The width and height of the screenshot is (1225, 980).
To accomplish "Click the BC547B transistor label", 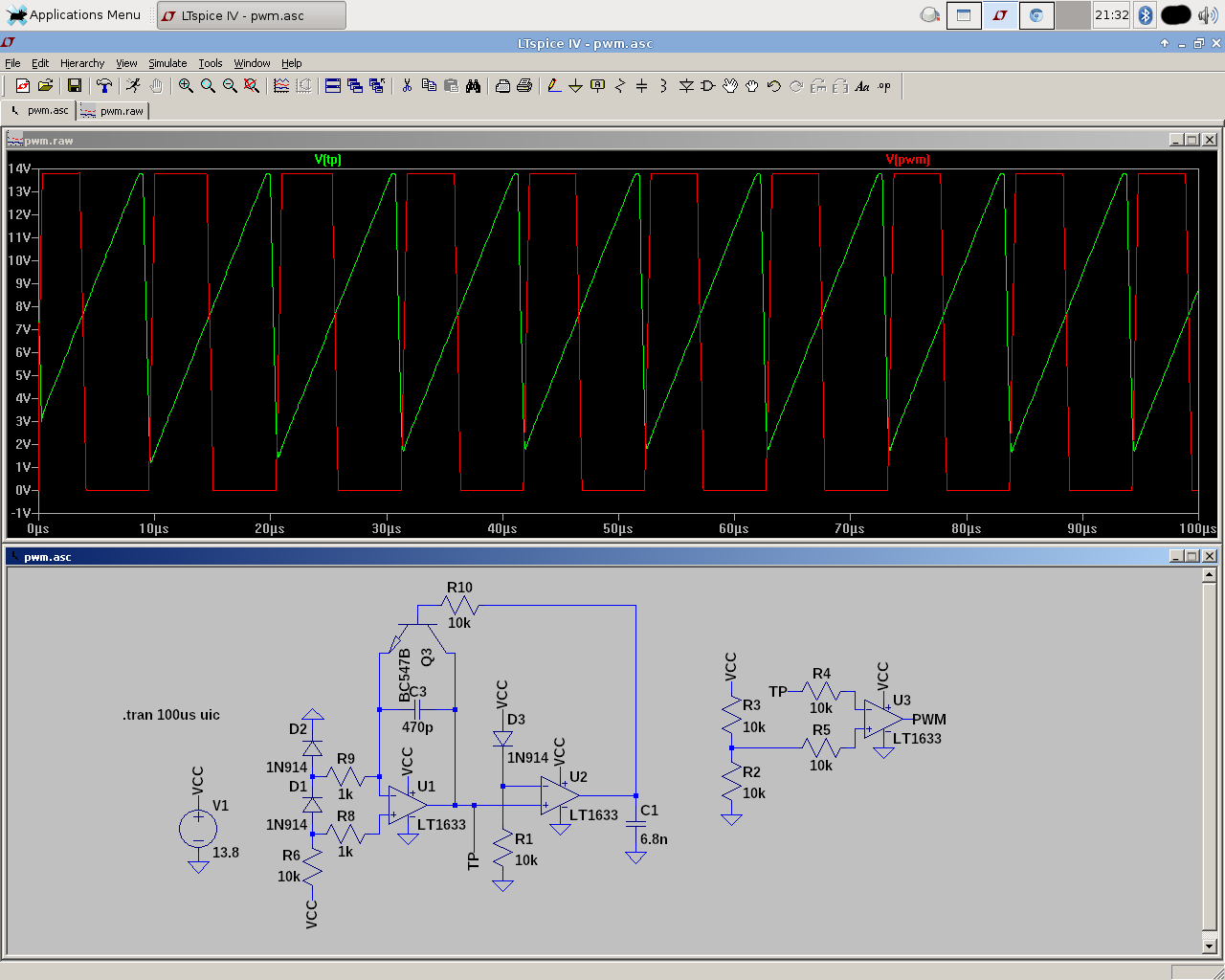I will 404,676.
